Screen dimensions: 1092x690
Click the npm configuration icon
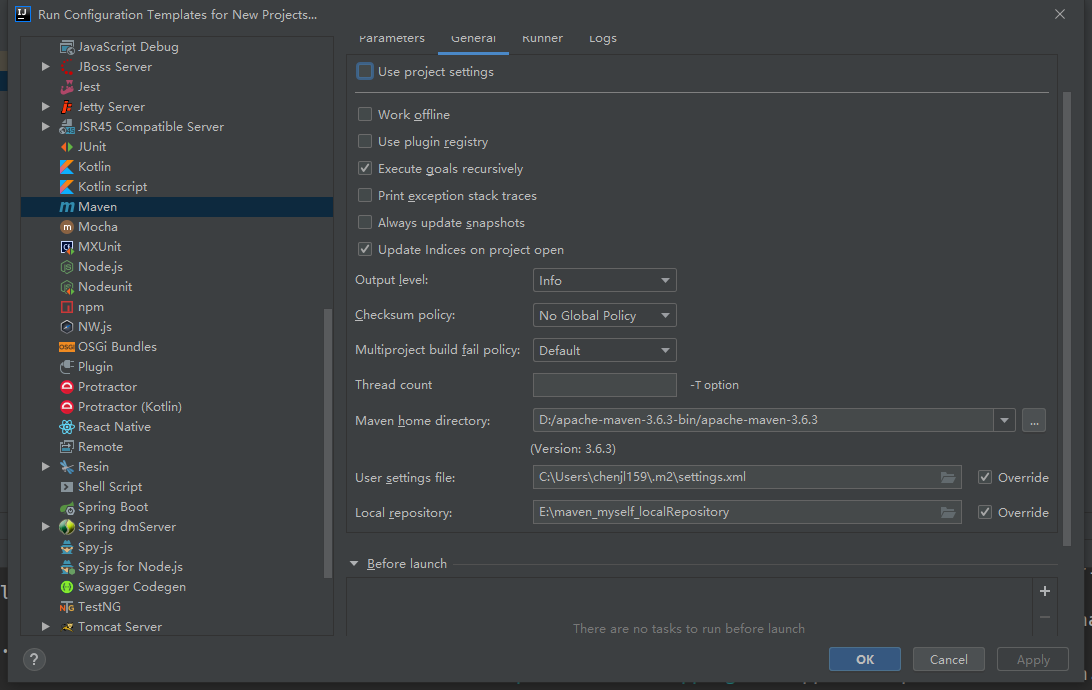(67, 307)
